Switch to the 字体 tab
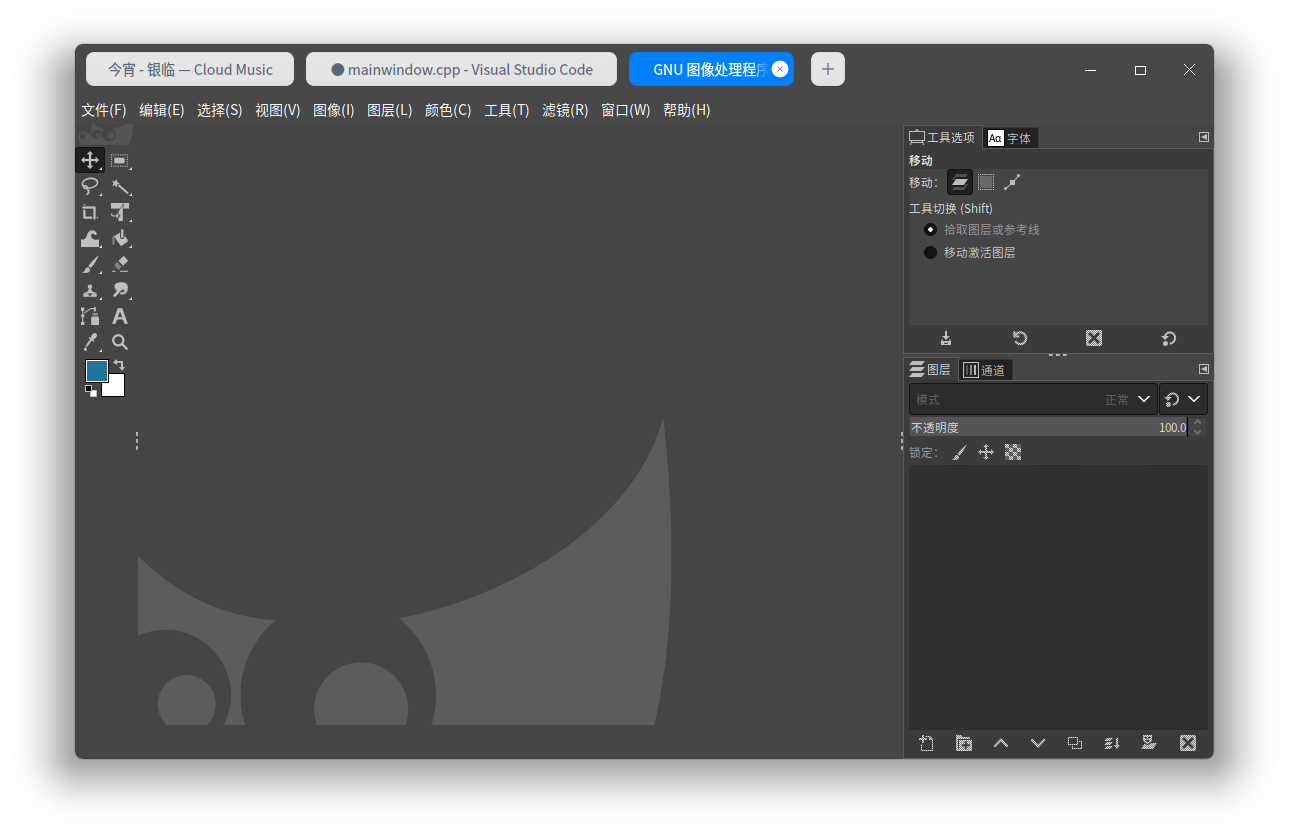 coord(1010,138)
